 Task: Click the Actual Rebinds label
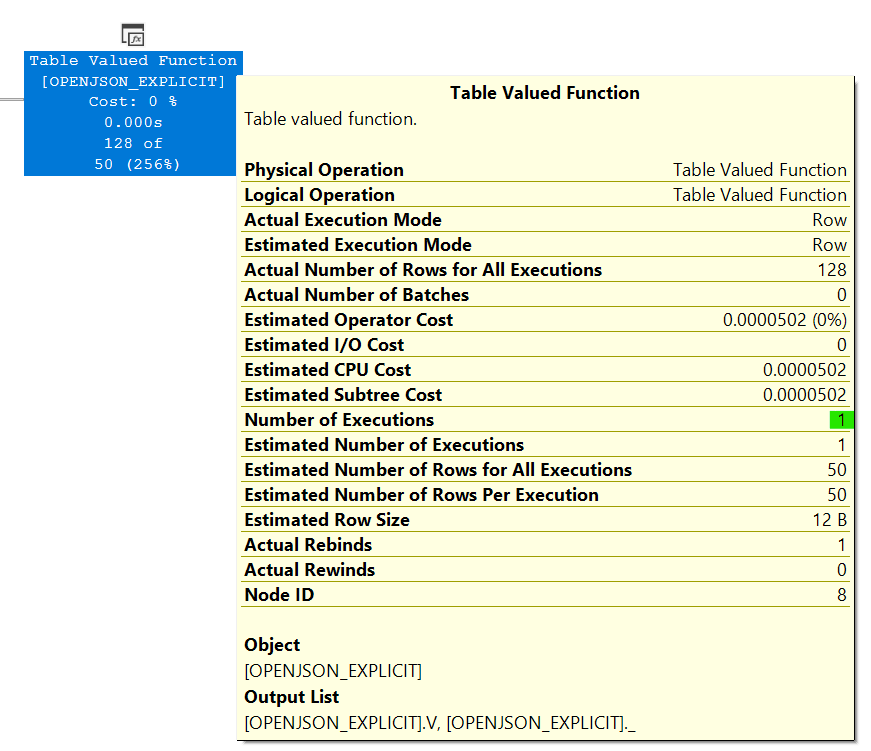tap(308, 545)
